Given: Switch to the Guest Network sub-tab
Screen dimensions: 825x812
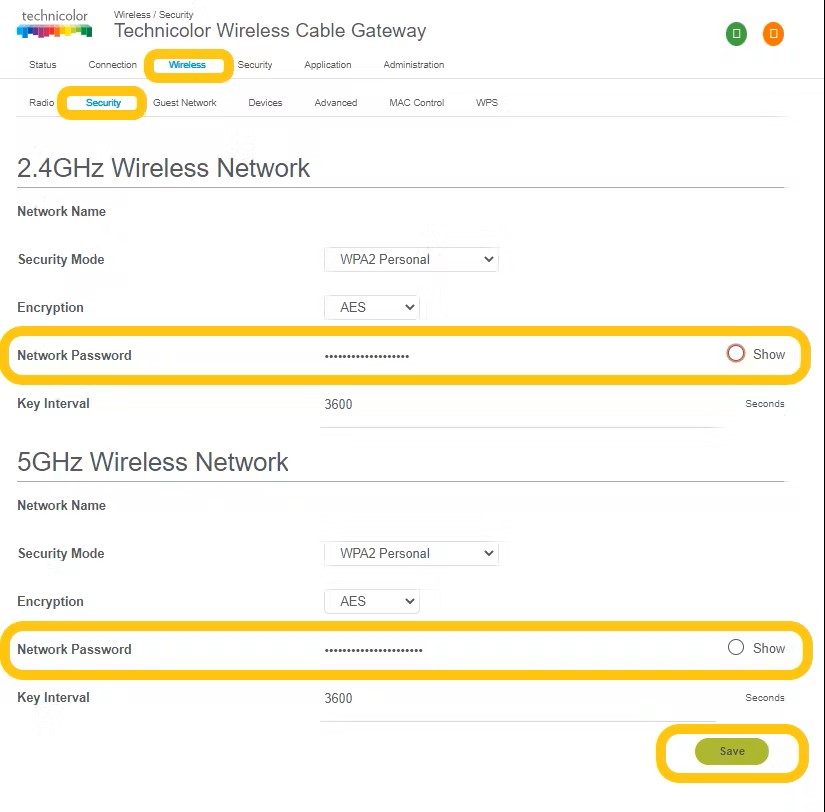Looking at the screenshot, I should 185,103.
